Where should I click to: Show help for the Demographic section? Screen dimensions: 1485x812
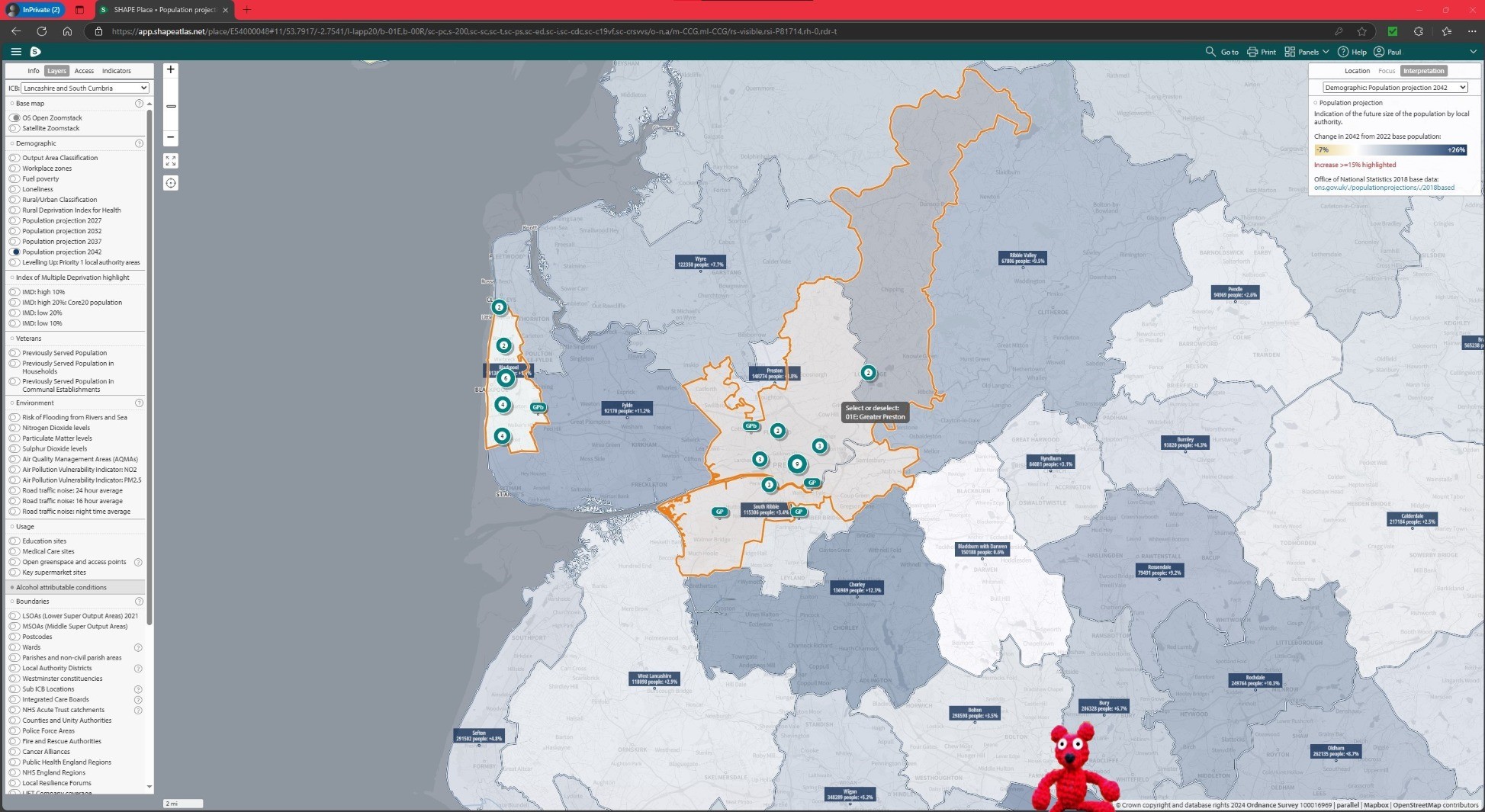click(x=139, y=143)
